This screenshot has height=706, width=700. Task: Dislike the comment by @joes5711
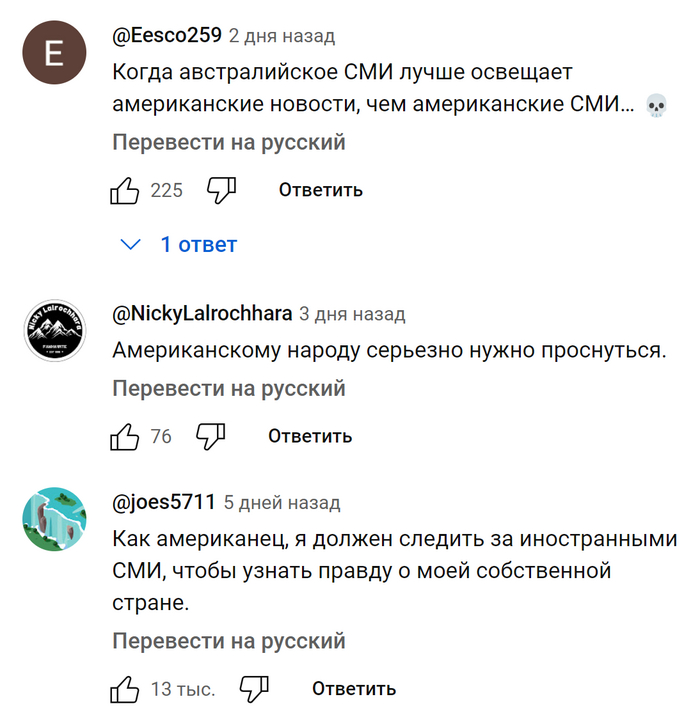(x=254, y=689)
